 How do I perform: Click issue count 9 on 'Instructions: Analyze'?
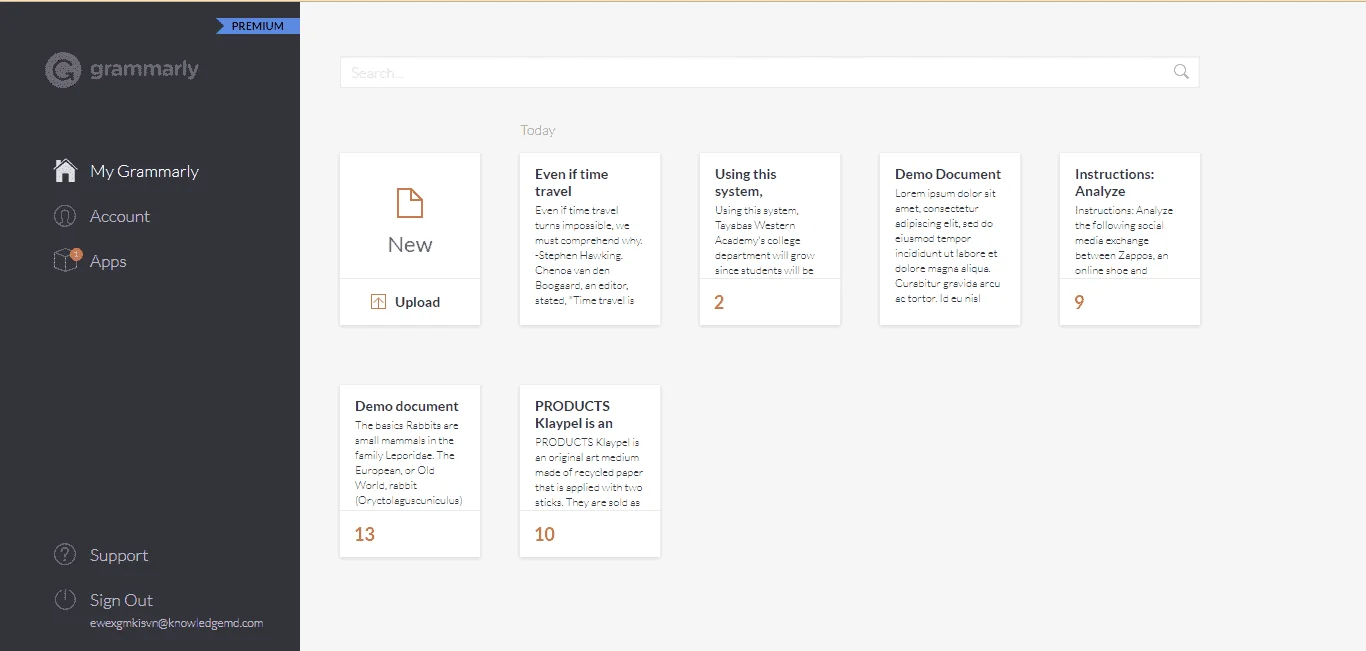1079,302
